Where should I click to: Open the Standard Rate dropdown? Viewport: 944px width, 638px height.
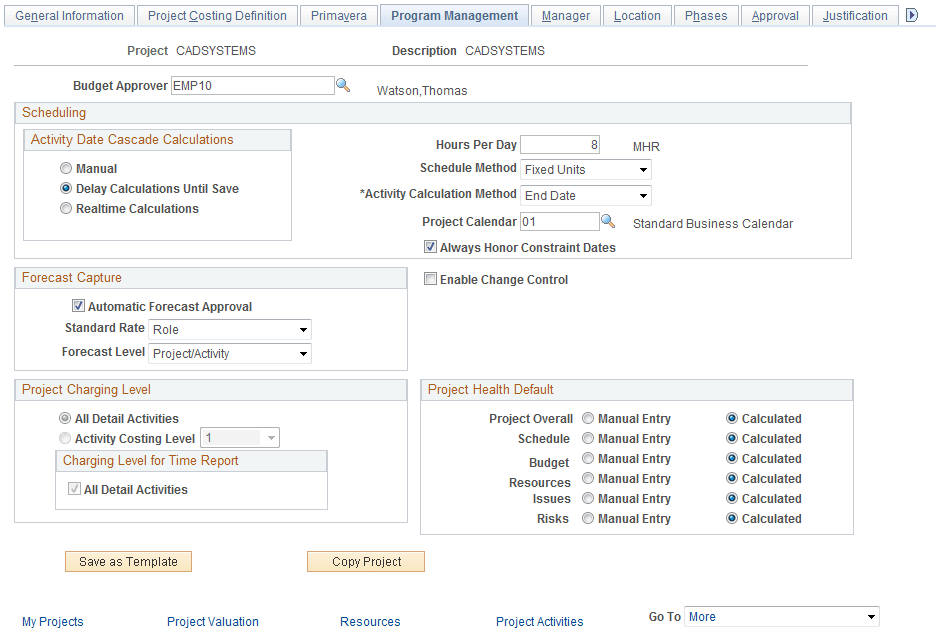pos(302,329)
